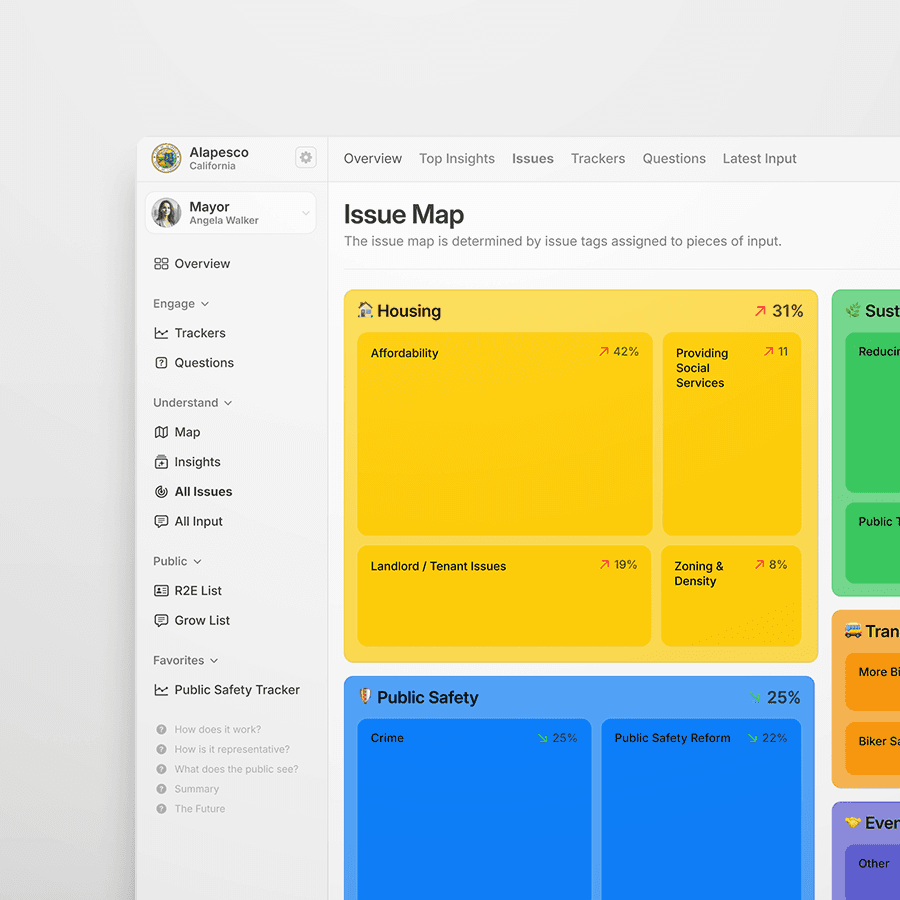Click the Public Safety Tracker chart icon
900x900 pixels.
coord(161,690)
